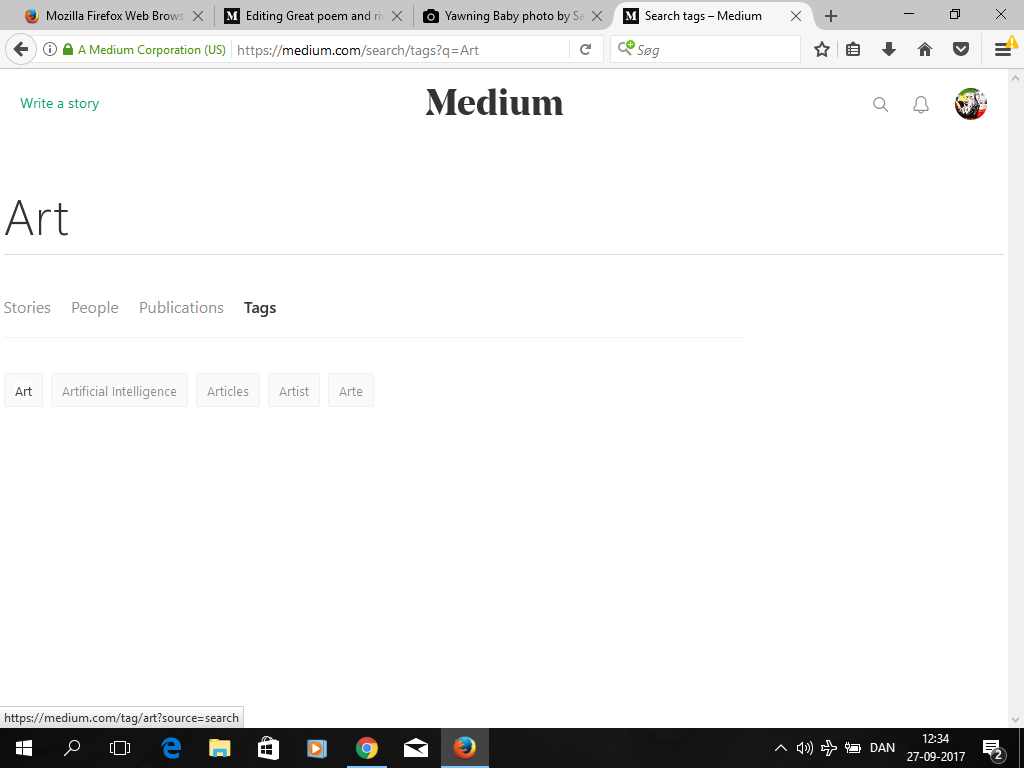Click the site information icon in address bar
Image resolution: width=1024 pixels, height=768 pixels.
[50, 50]
